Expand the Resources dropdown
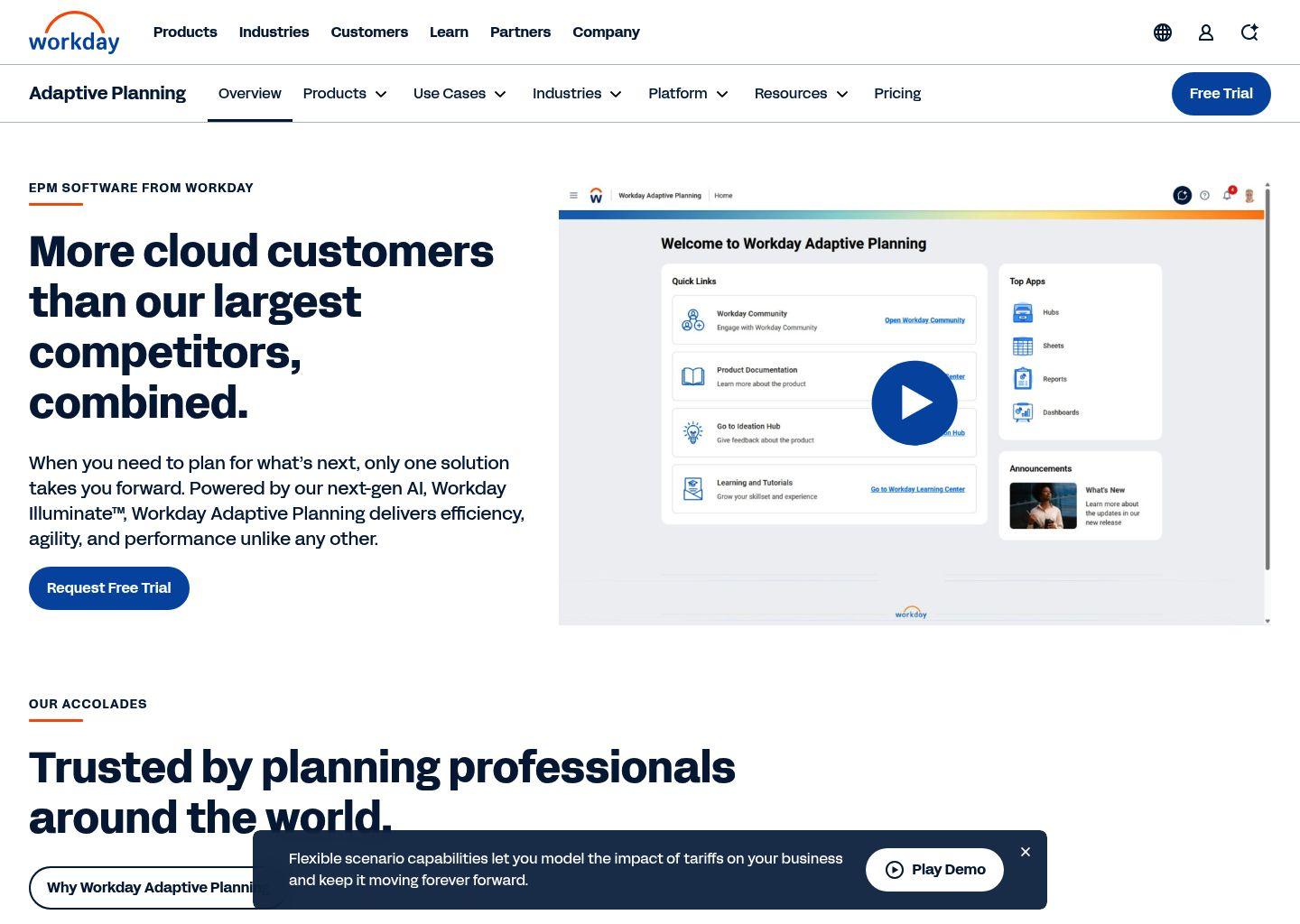Image resolution: width=1300 pixels, height=924 pixels. pyautogui.click(x=801, y=94)
